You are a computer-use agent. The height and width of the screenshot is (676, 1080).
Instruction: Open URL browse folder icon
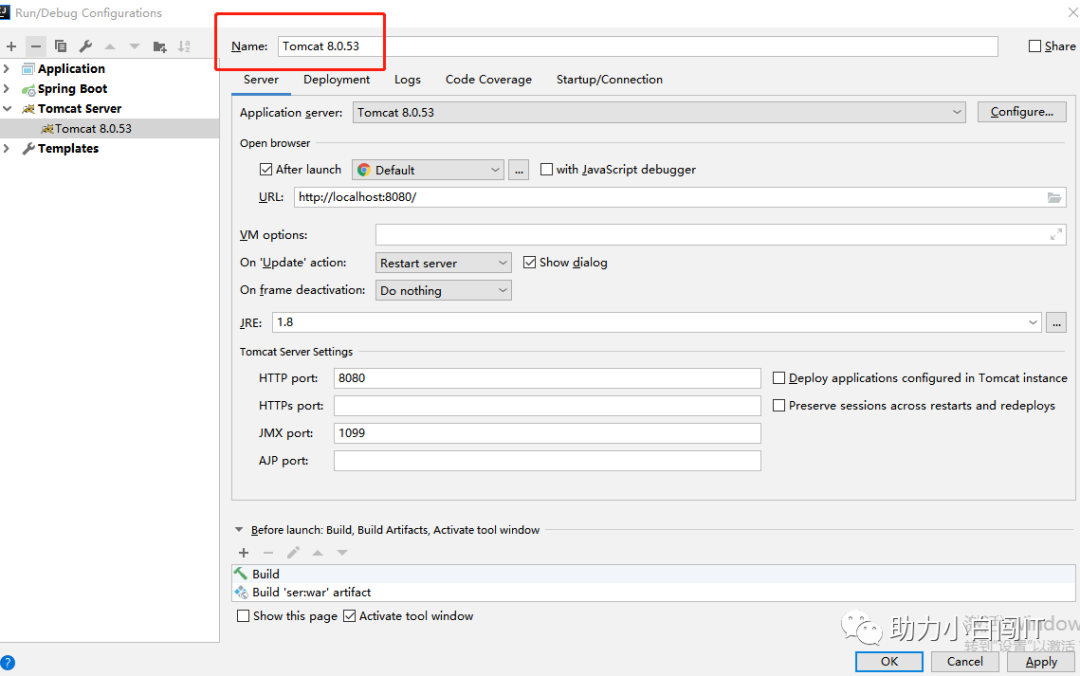tap(1054, 197)
